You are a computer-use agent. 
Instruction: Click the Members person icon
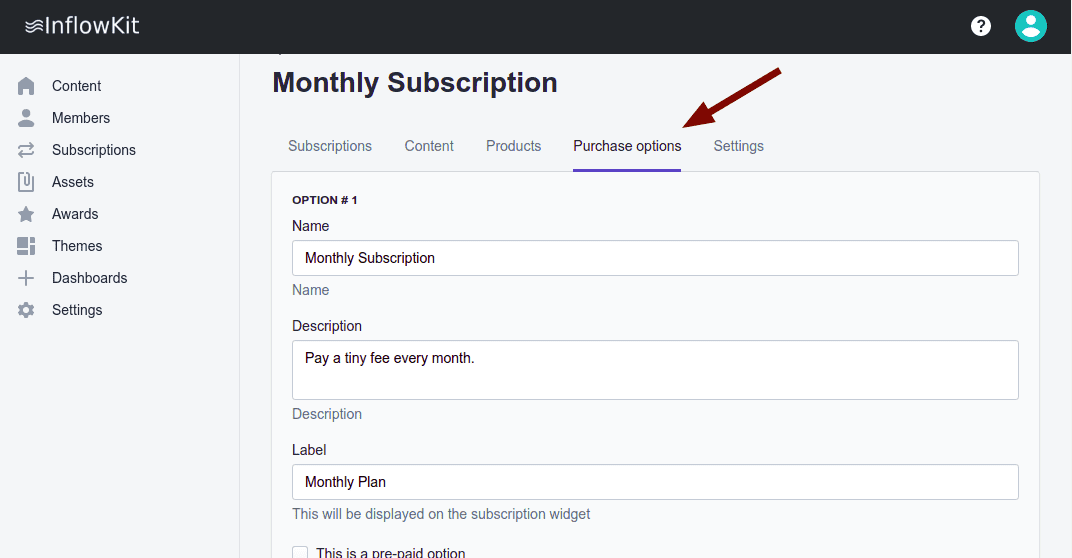(x=27, y=118)
